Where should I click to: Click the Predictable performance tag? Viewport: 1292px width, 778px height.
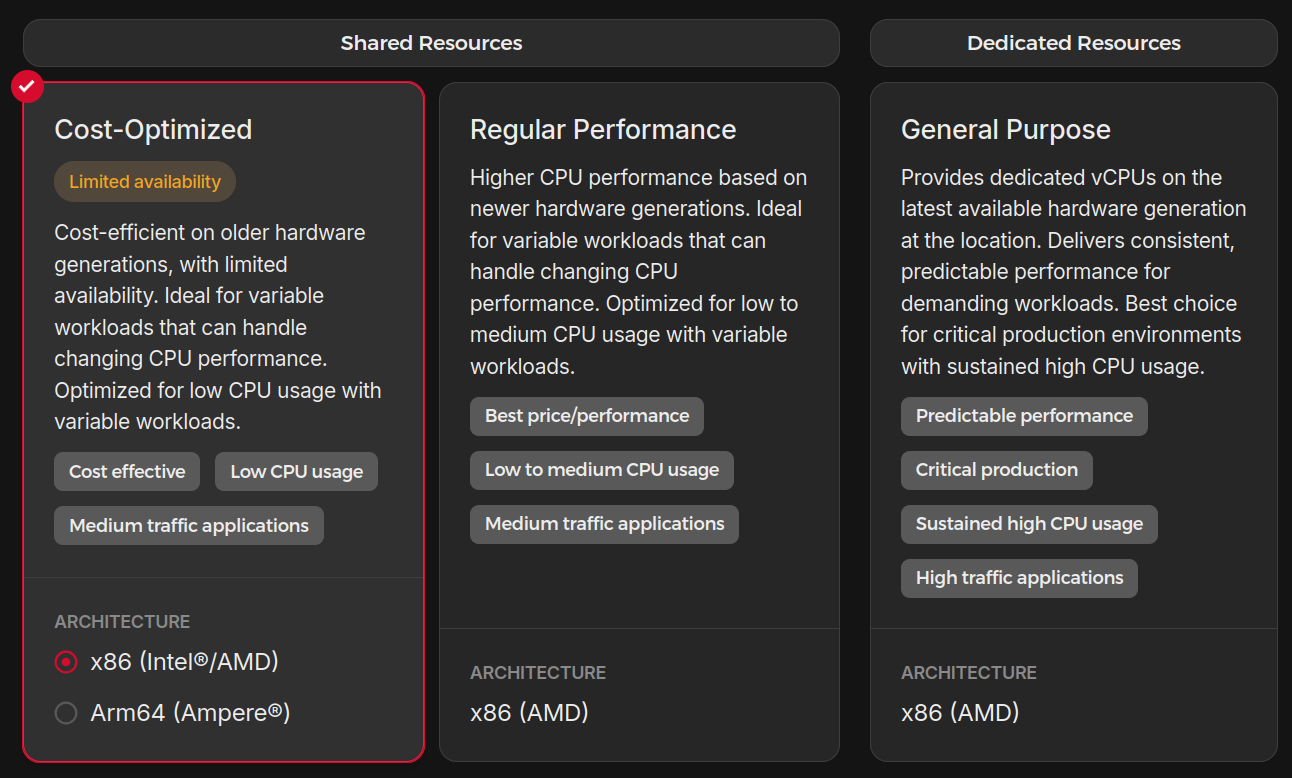coord(1024,416)
